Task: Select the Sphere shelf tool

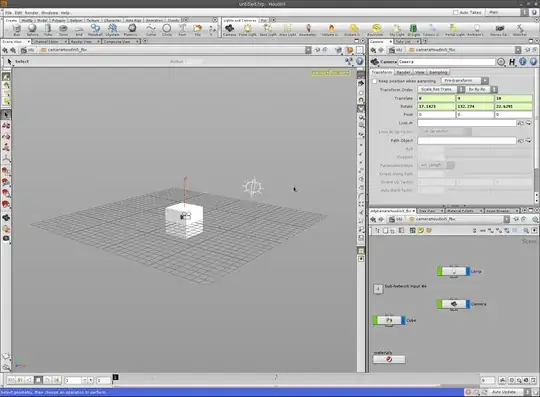Action: point(32,30)
